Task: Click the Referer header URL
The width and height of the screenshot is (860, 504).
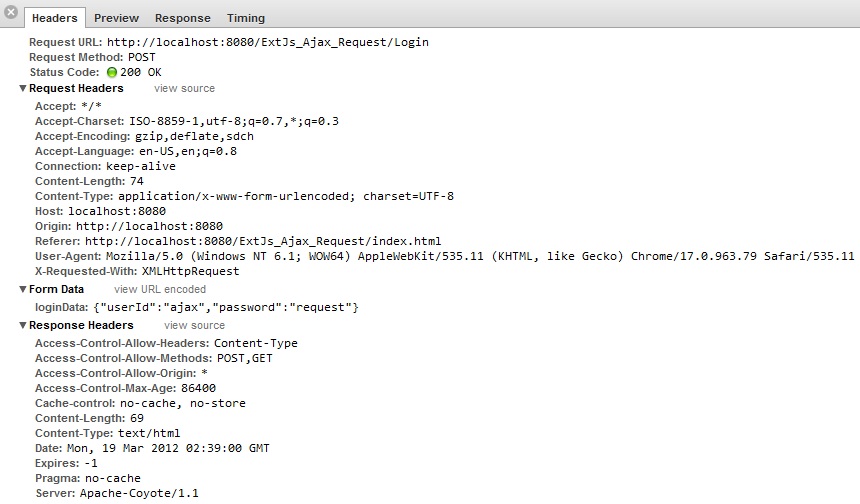Action: [263, 241]
